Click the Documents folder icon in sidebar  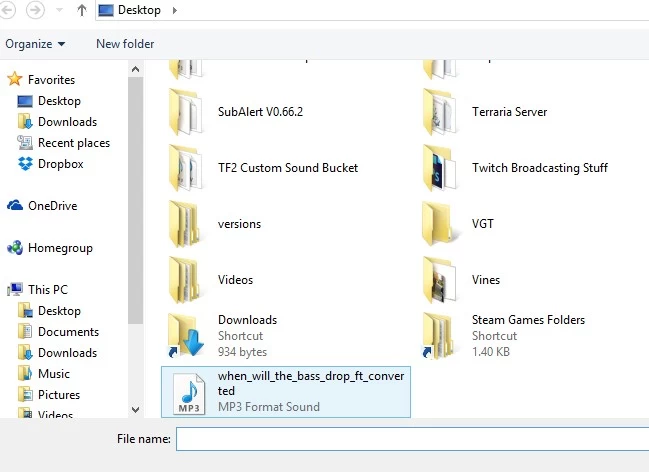tap(25, 332)
